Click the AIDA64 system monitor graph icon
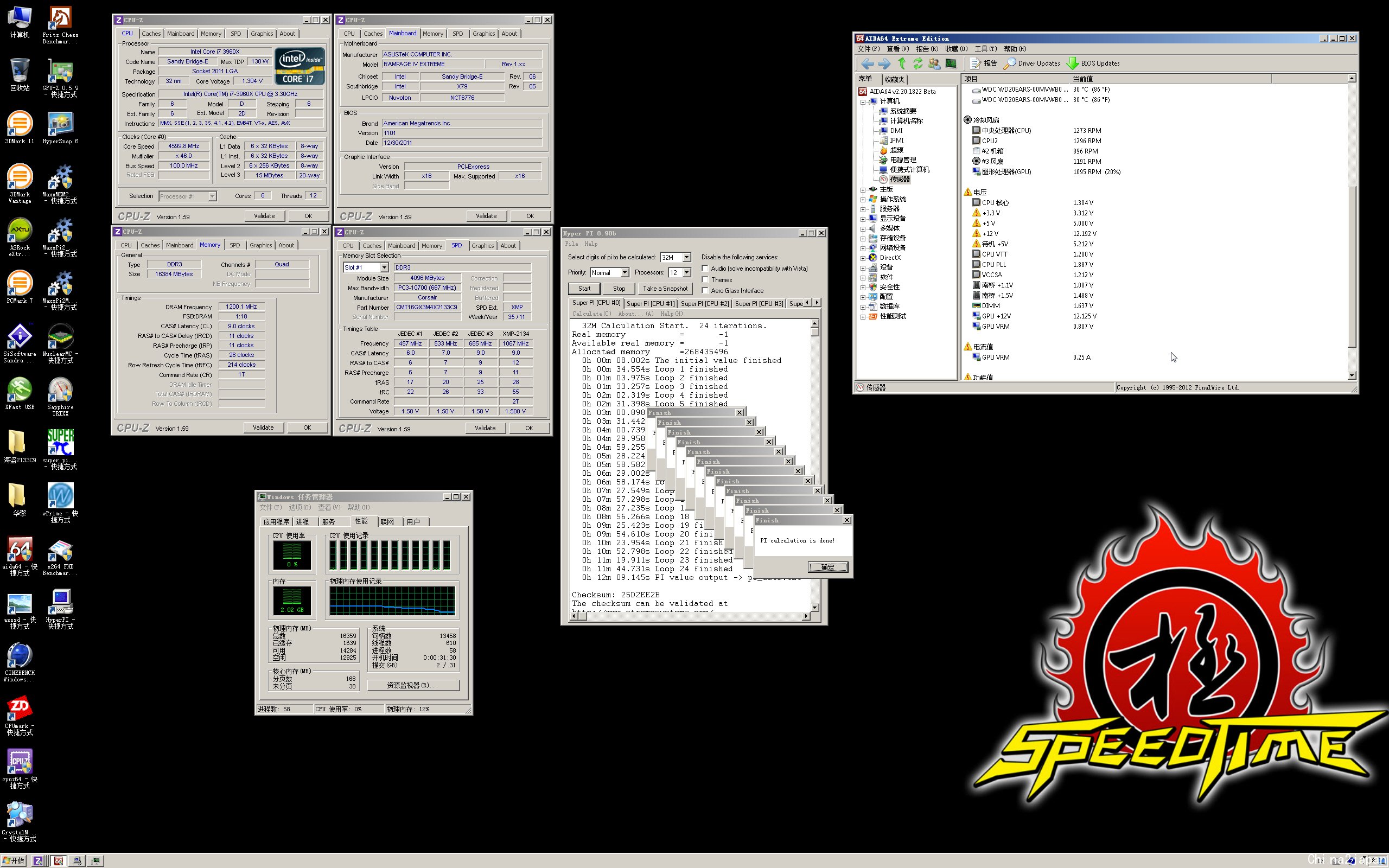Image resolution: width=1389 pixels, height=868 pixels. click(951, 63)
